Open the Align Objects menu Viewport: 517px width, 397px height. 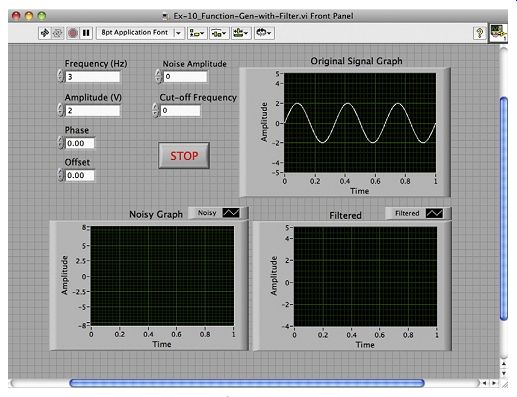tap(197, 33)
